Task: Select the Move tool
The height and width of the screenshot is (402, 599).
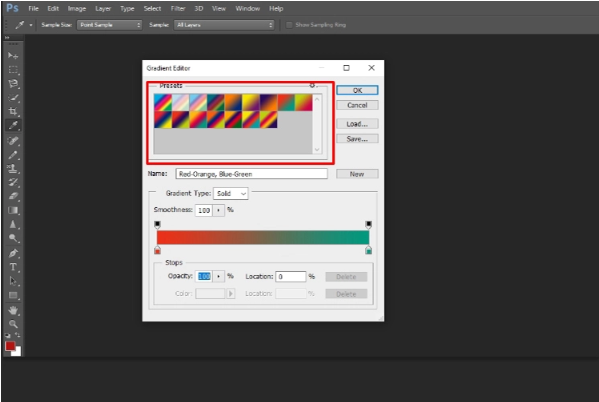Action: (x=13, y=56)
